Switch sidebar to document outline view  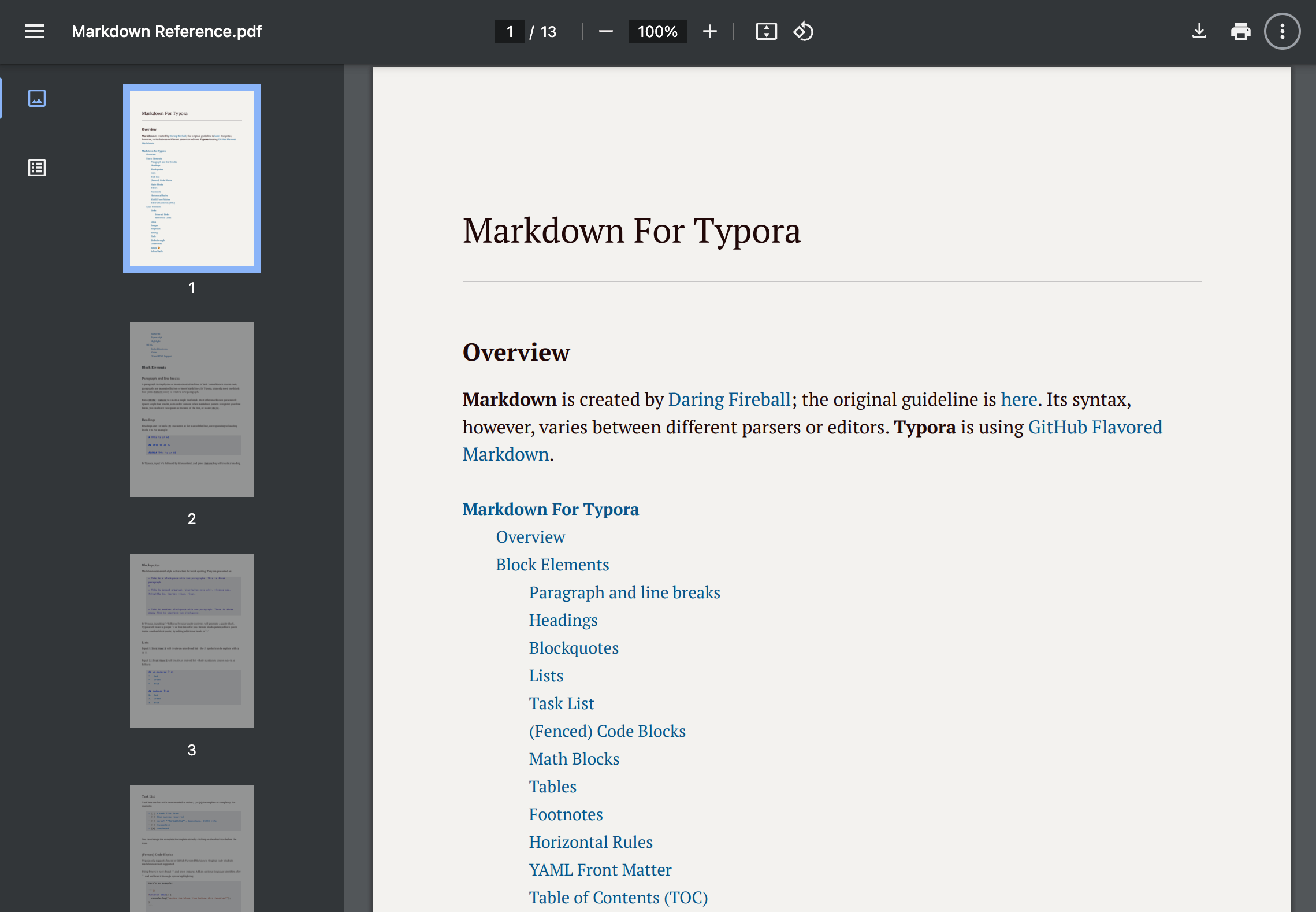pyautogui.click(x=37, y=168)
